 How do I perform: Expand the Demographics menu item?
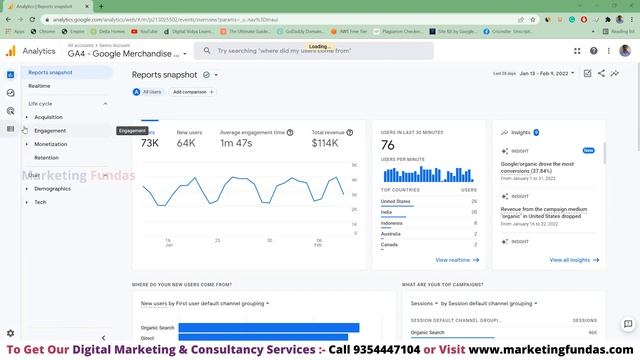27,189
